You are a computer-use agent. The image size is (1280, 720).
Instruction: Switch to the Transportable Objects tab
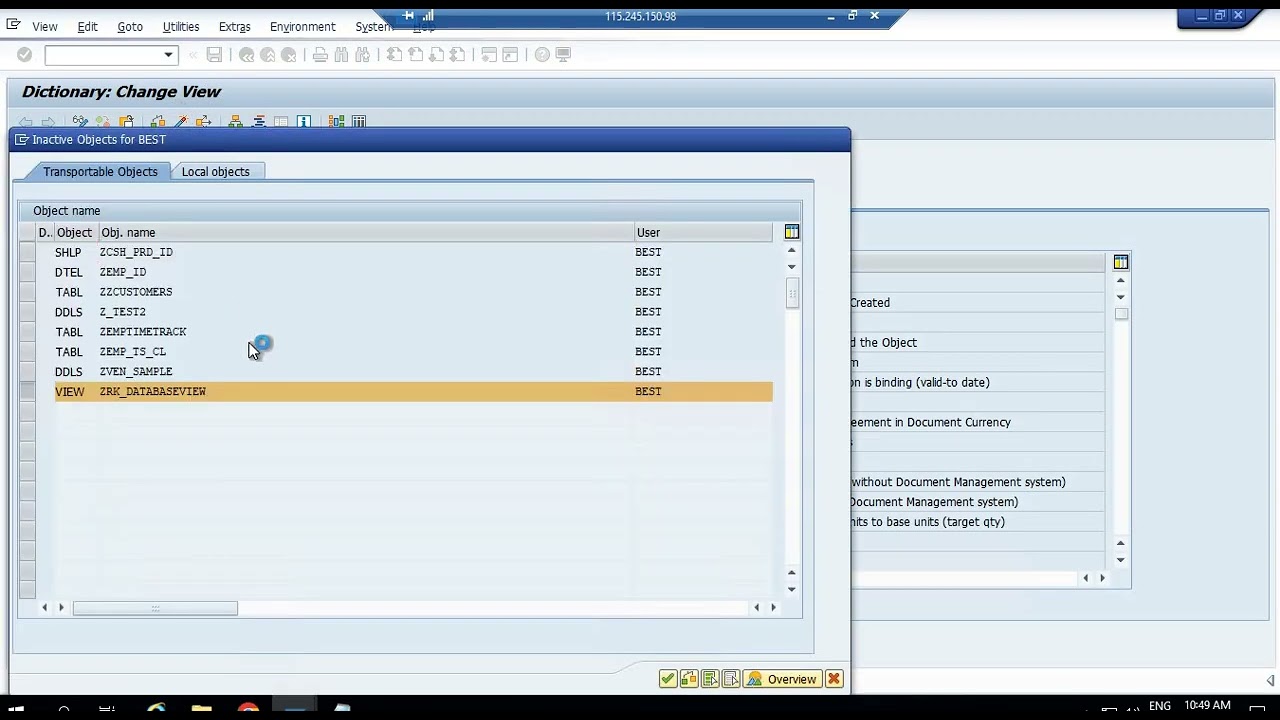(x=100, y=172)
